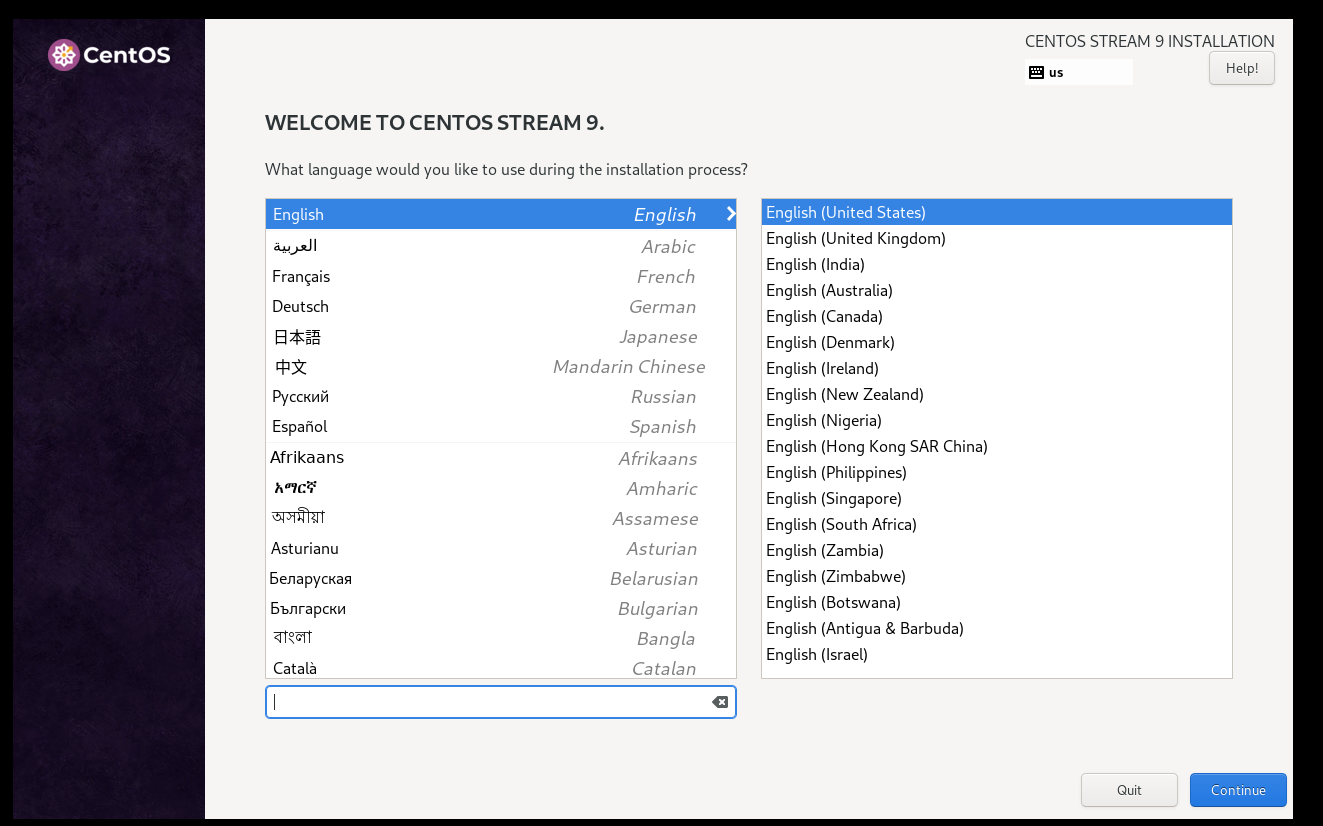Viewport: 1323px width, 826px height.
Task: Select English (Australia) locale
Action: [x=997, y=290]
